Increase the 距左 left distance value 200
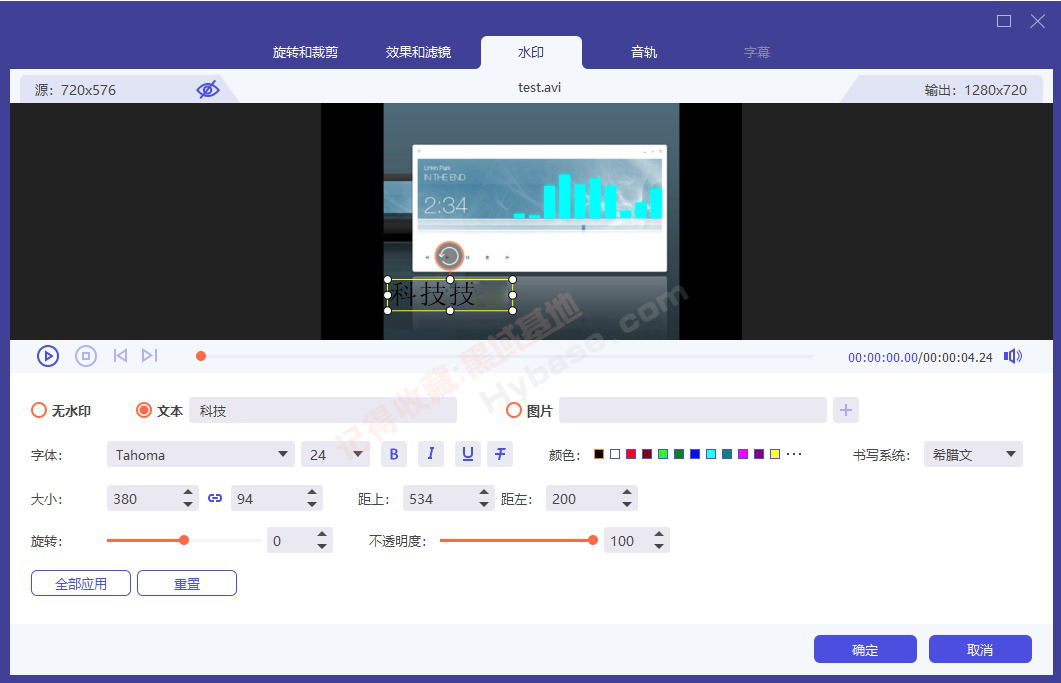 click(x=627, y=492)
